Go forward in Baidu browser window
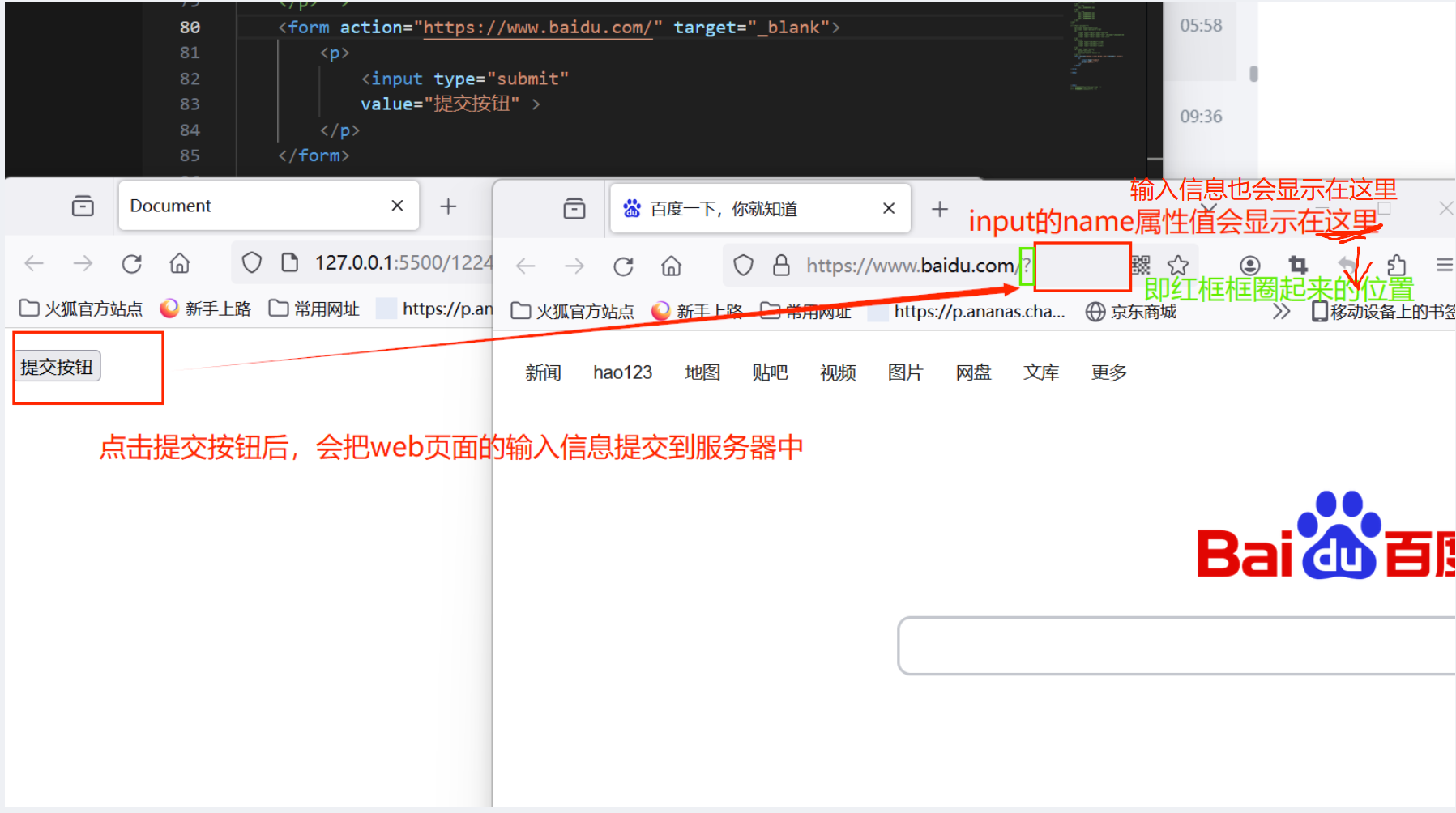Image resolution: width=1456 pixels, height=813 pixels. click(574, 266)
